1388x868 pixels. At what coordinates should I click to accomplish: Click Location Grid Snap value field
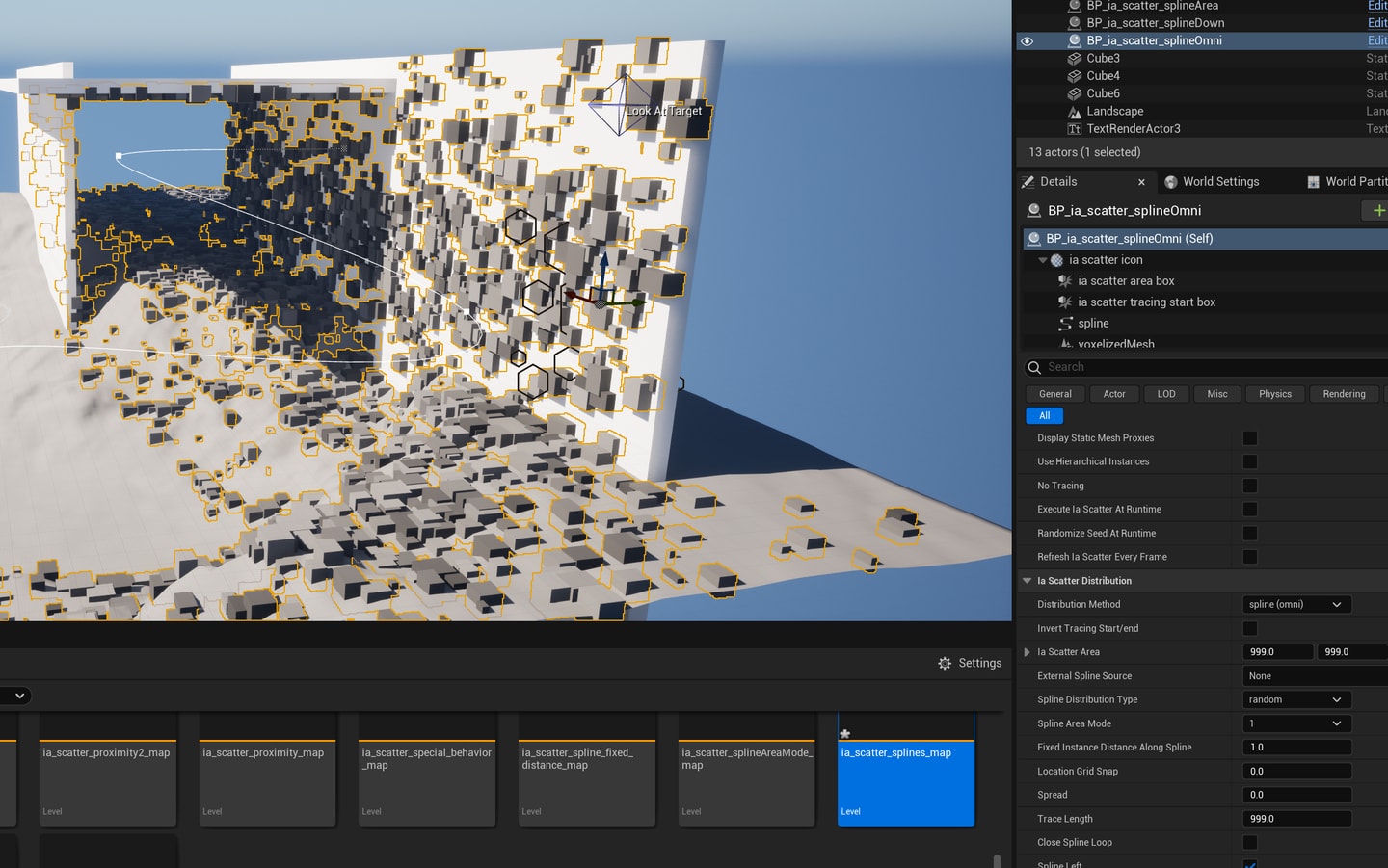[1296, 772]
